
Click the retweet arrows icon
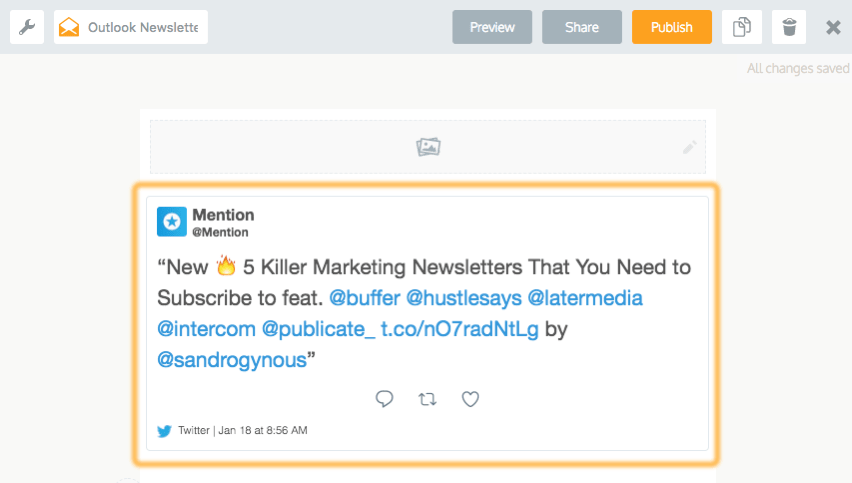pos(427,399)
